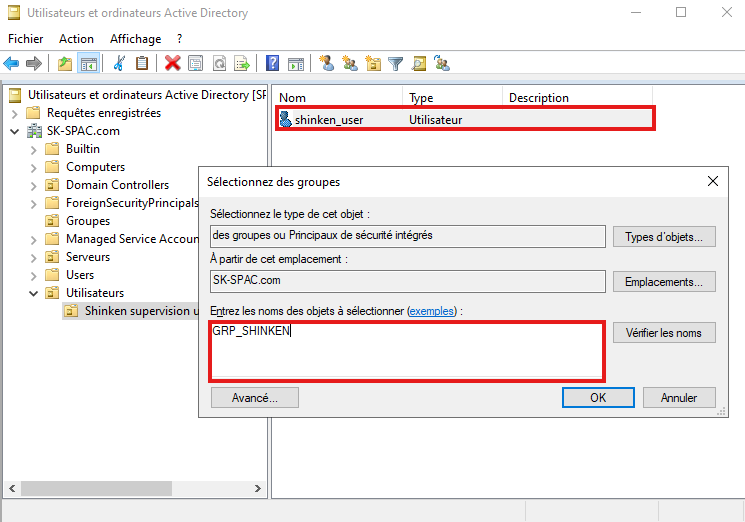Image resolution: width=745 pixels, height=522 pixels.
Task: Click the Export list icon
Action: [241, 64]
